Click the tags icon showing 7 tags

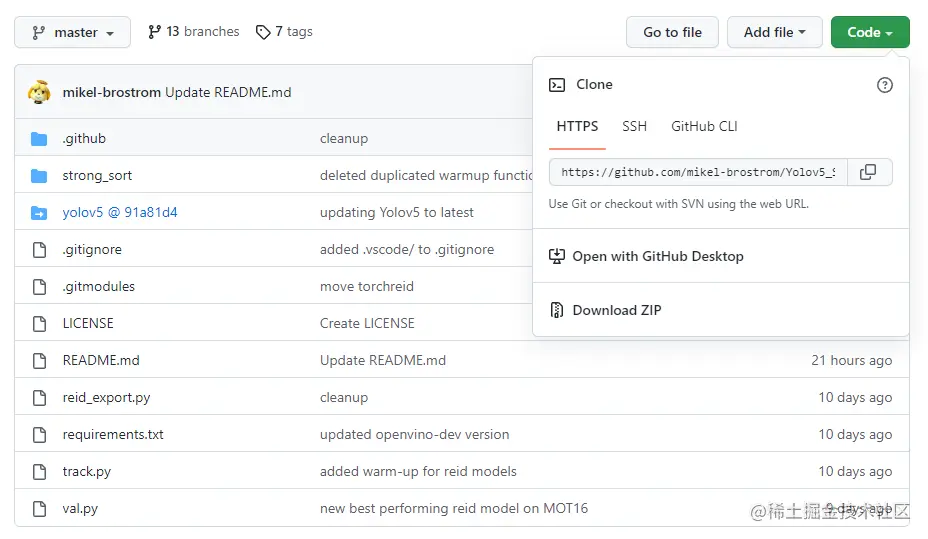click(263, 32)
